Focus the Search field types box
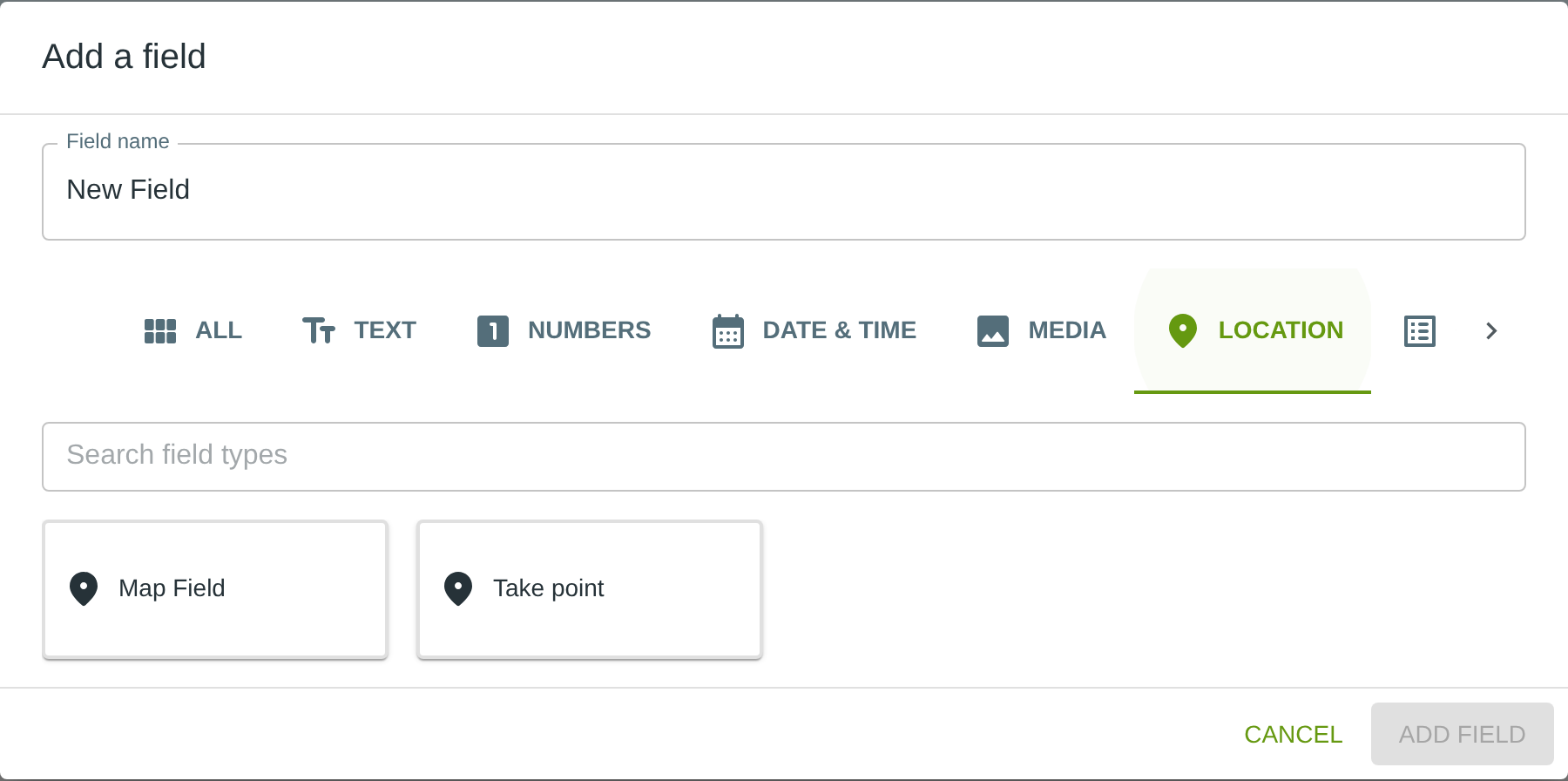Image resolution: width=1568 pixels, height=781 pixels. click(x=783, y=456)
